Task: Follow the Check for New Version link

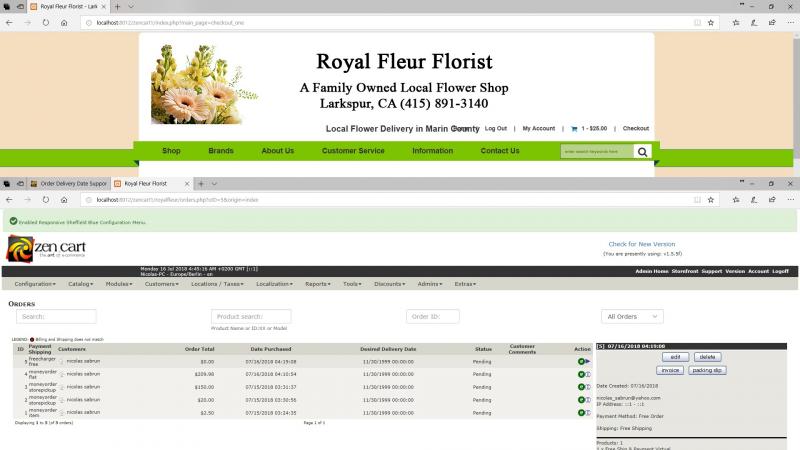Action: 641,244
